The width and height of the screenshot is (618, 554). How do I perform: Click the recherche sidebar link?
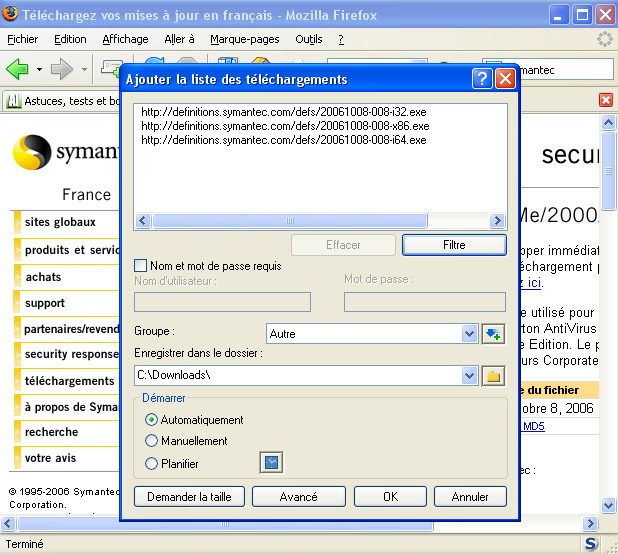click(51, 432)
